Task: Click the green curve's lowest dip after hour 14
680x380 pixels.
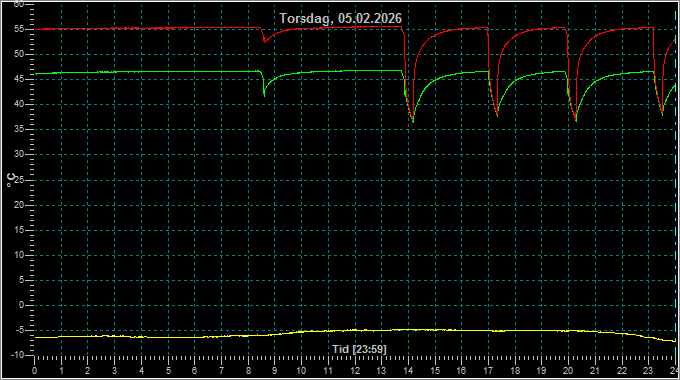Action: click(413, 122)
